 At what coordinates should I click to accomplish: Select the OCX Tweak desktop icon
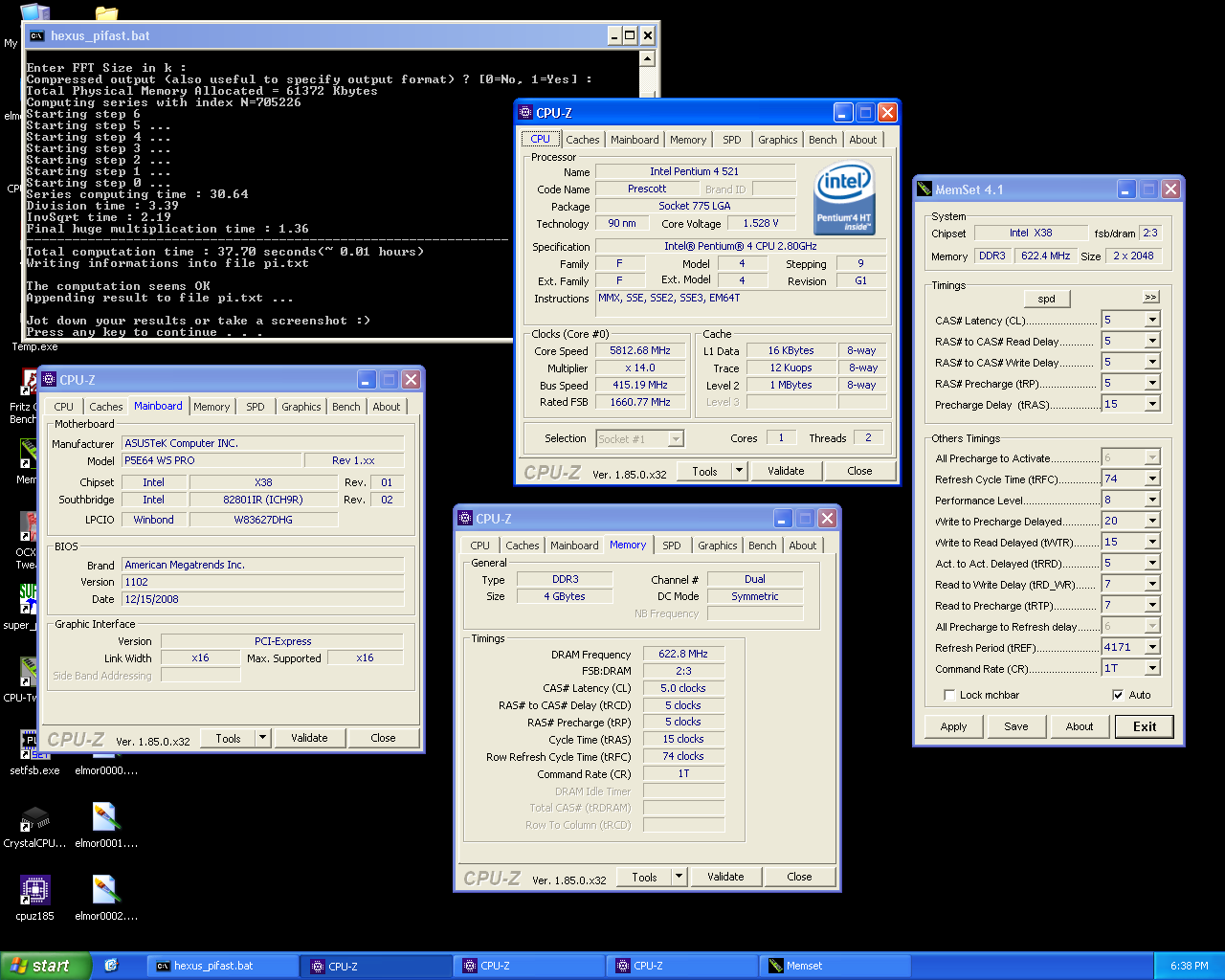(30, 527)
